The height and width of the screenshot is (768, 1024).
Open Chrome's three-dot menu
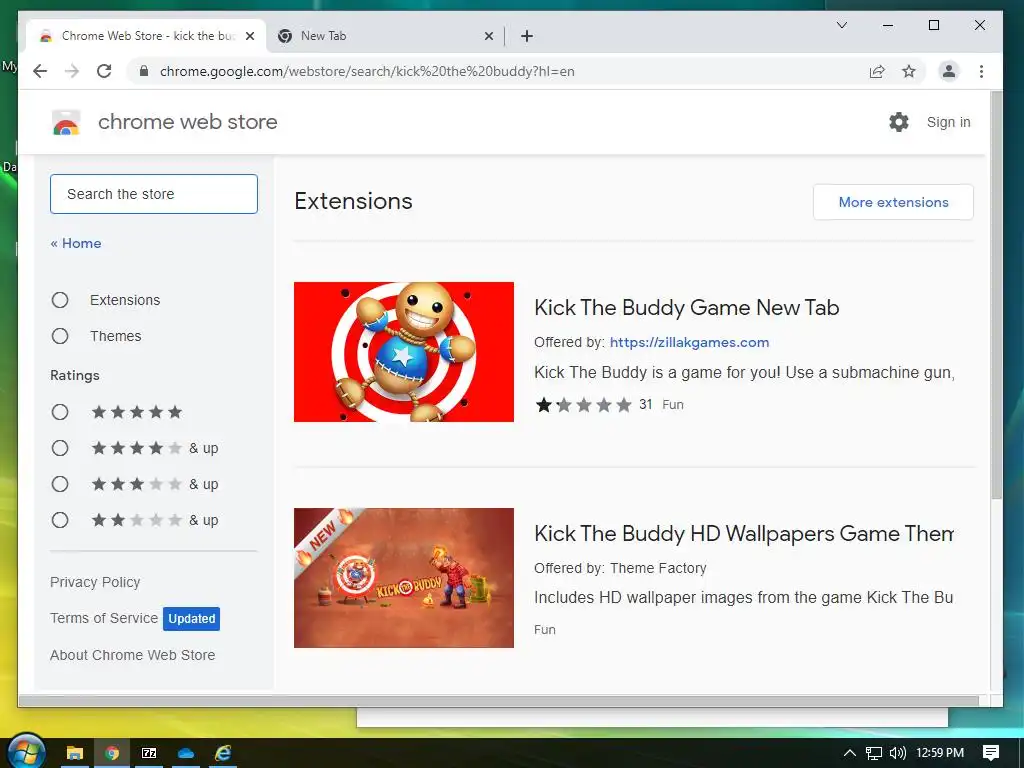tap(981, 71)
